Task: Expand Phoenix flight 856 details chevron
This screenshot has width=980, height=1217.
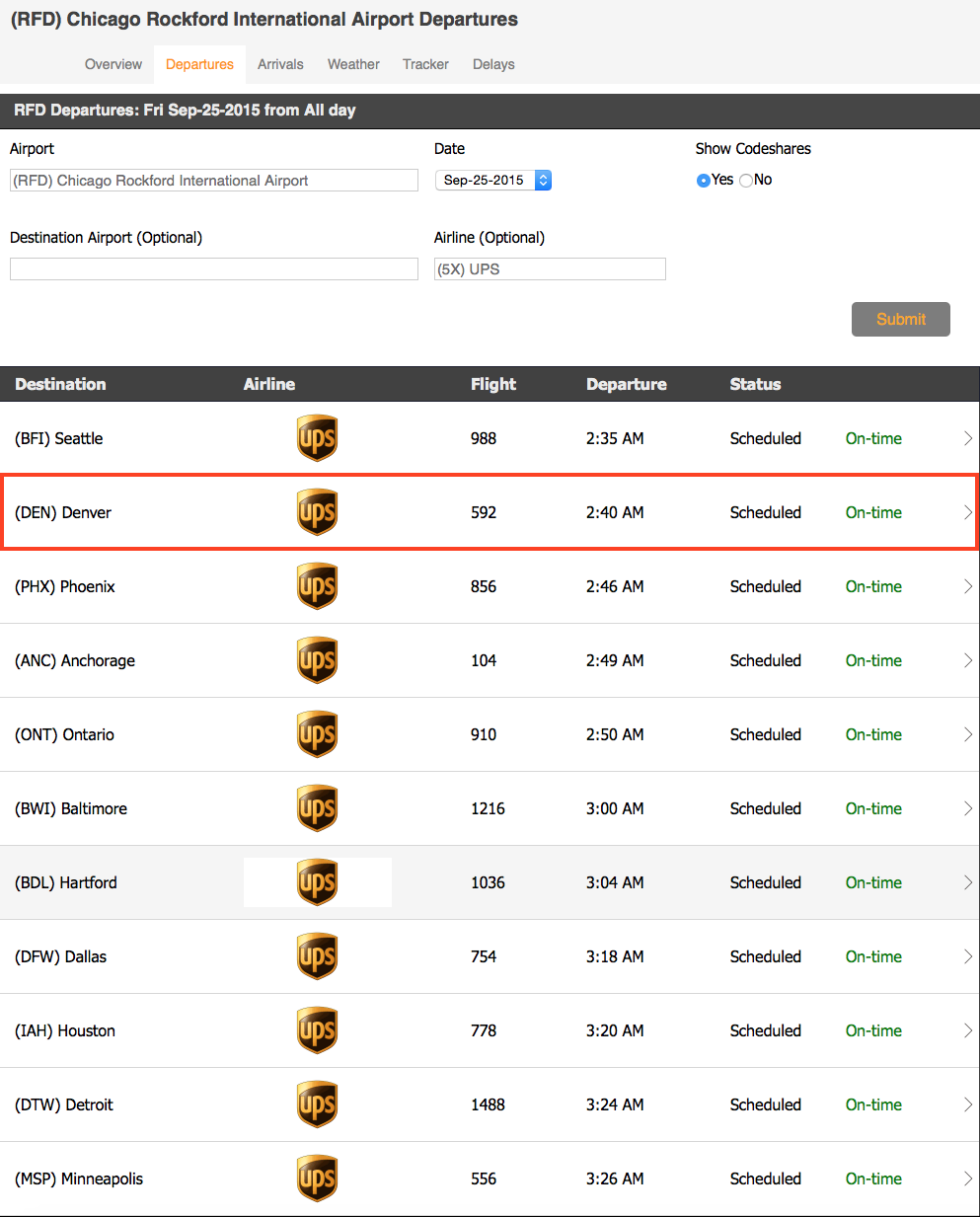Action: pos(967,586)
